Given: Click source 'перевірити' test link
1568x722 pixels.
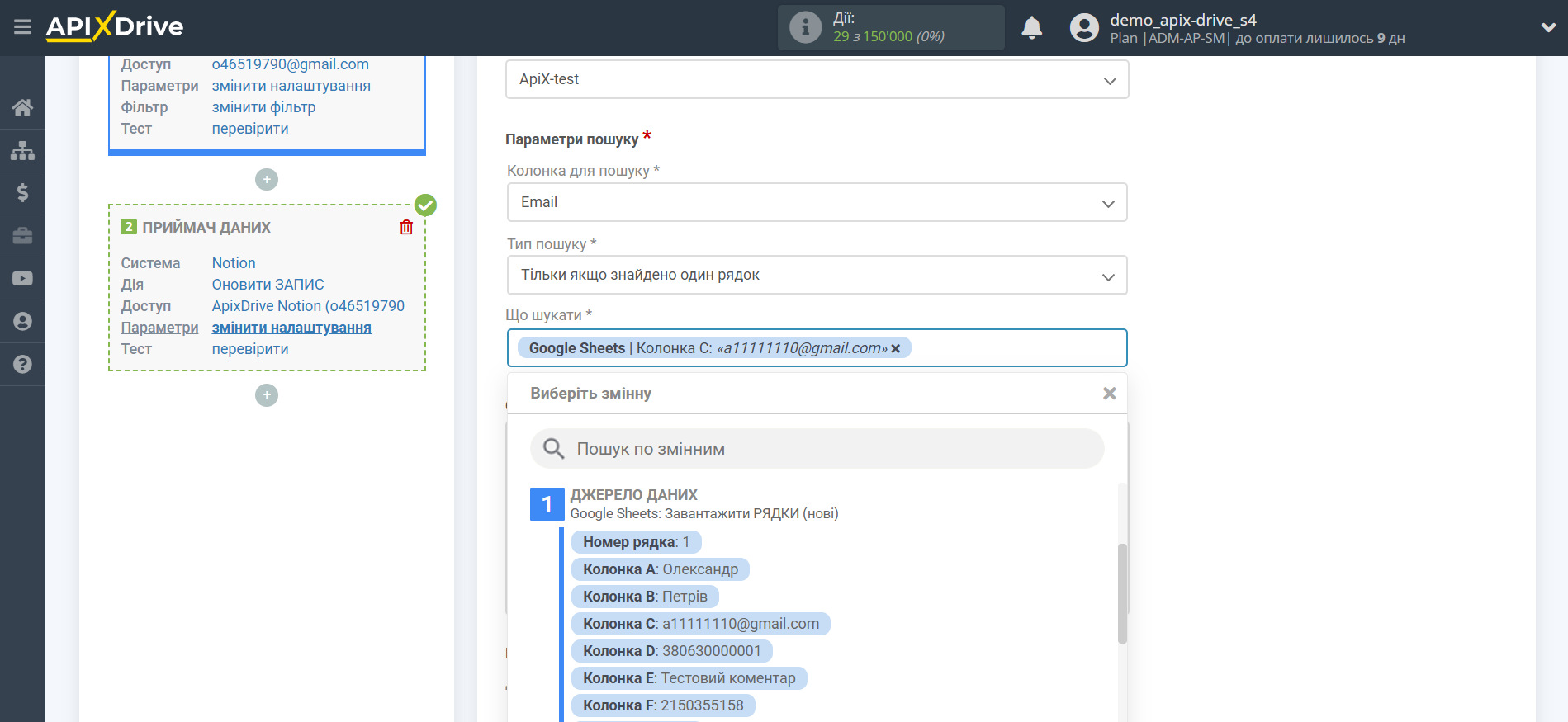Looking at the screenshot, I should (x=250, y=129).
